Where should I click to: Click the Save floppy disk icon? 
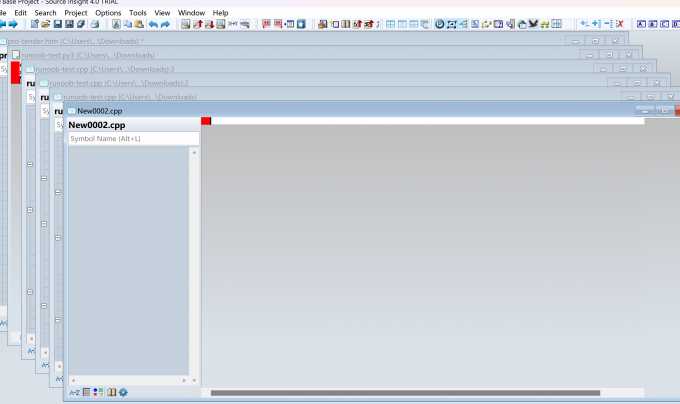58,24
